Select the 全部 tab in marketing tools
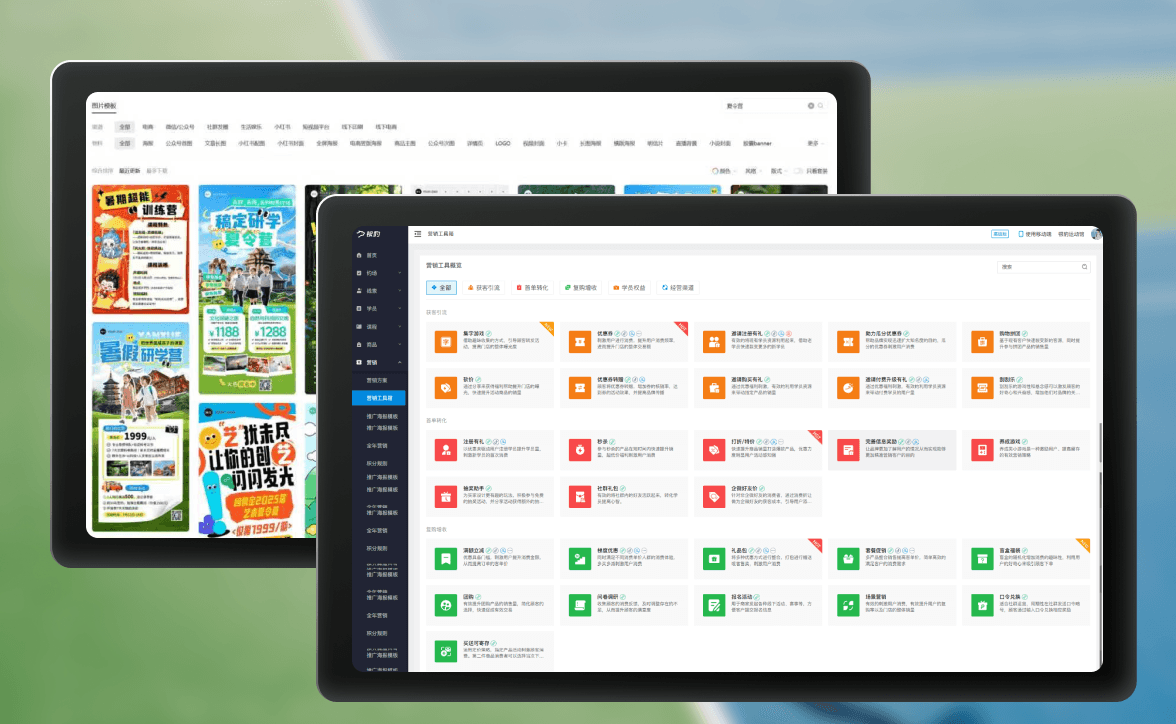 click(x=442, y=287)
